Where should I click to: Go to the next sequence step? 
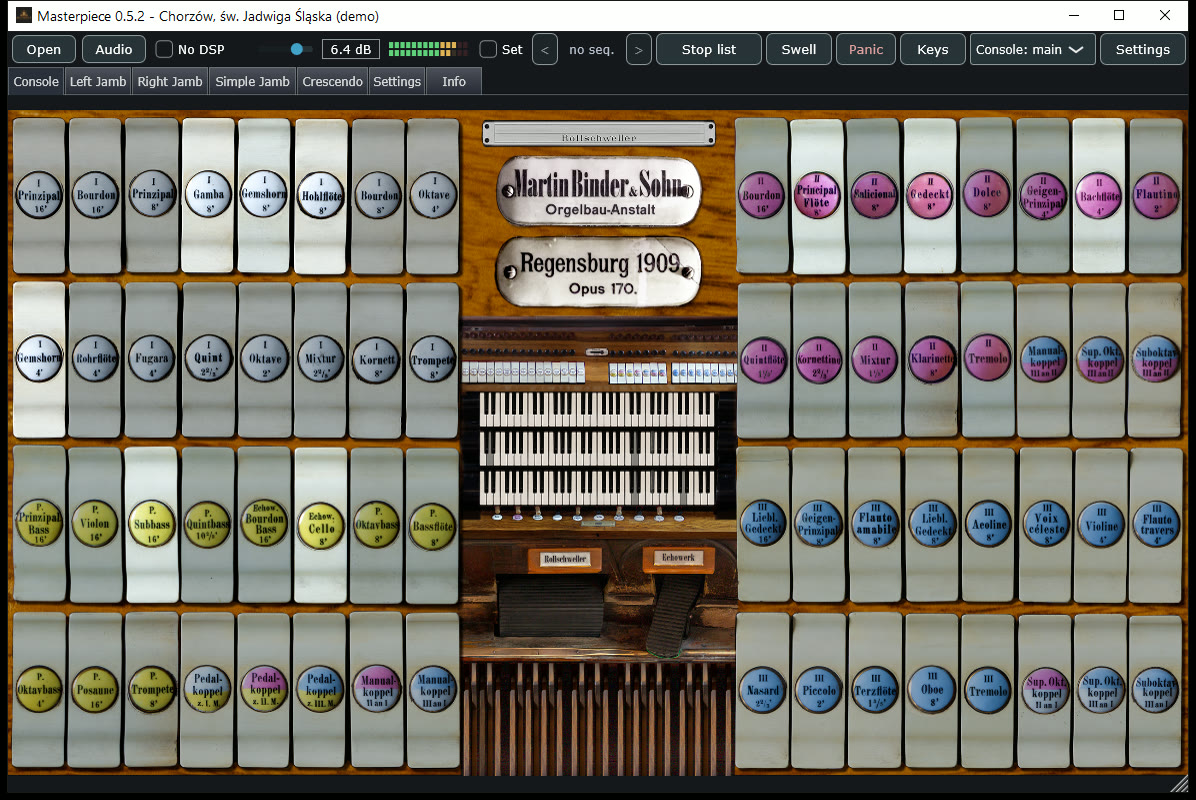[x=638, y=50]
